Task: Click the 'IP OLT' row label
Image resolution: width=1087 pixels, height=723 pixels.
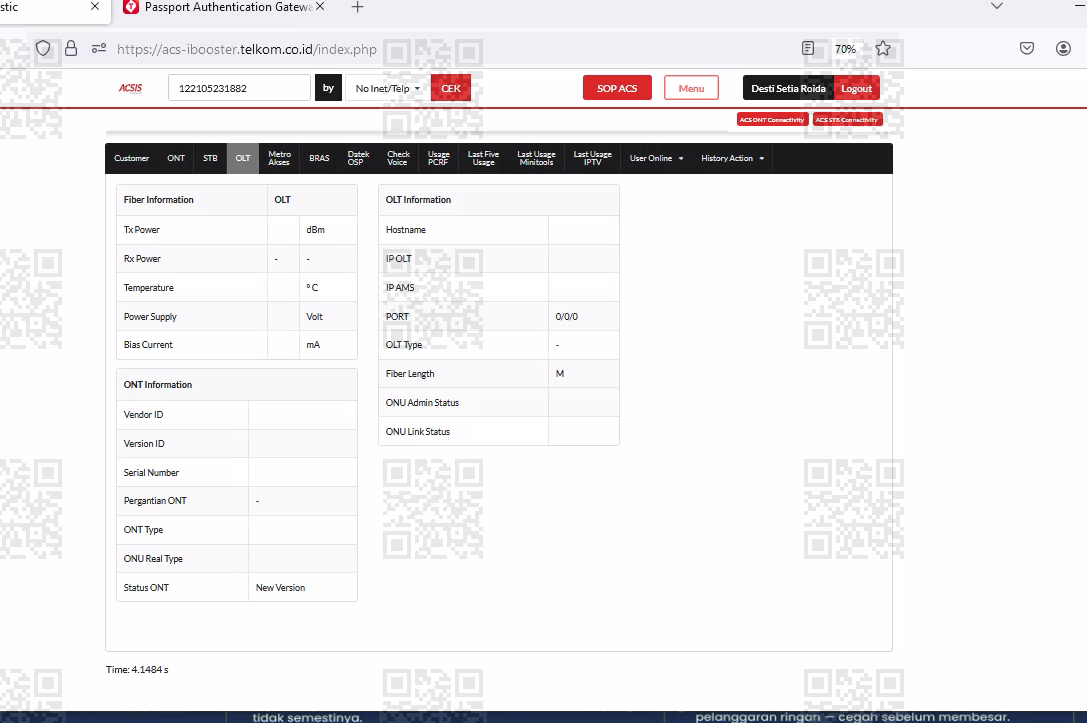Action: (399, 259)
